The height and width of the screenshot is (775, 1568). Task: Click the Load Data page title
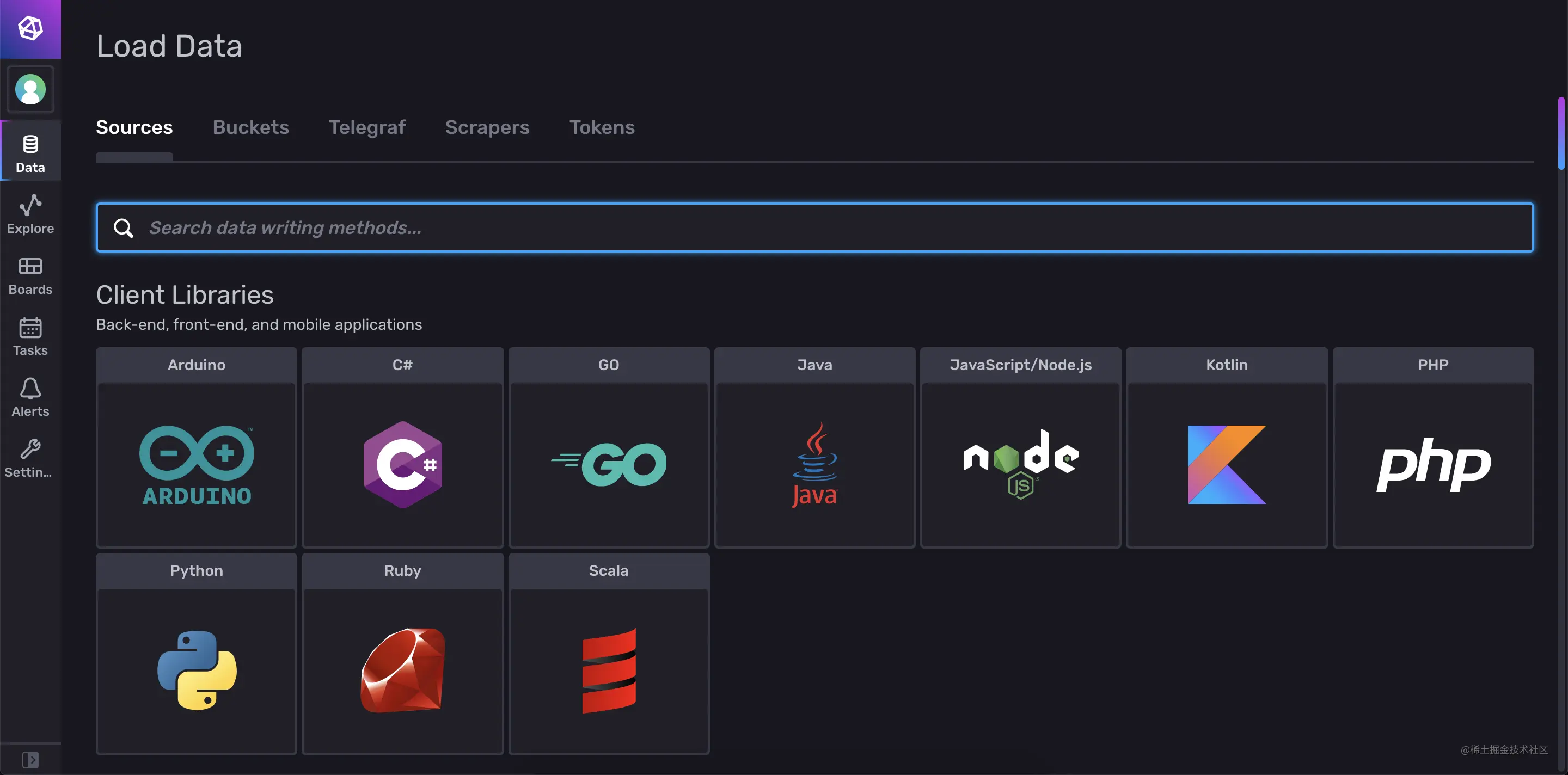[169, 46]
